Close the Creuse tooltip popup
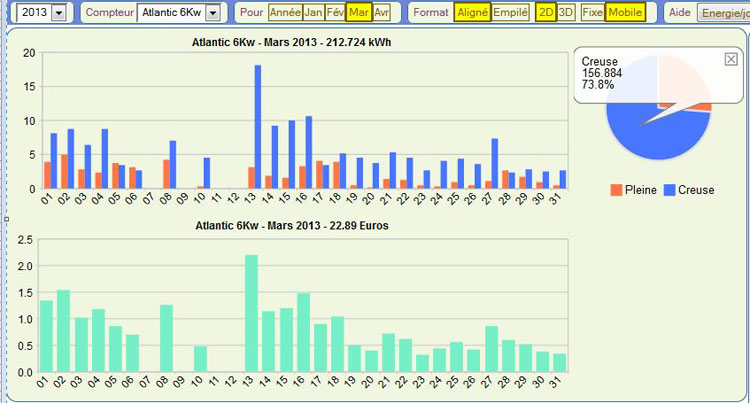750x403 pixels. pyautogui.click(x=731, y=60)
